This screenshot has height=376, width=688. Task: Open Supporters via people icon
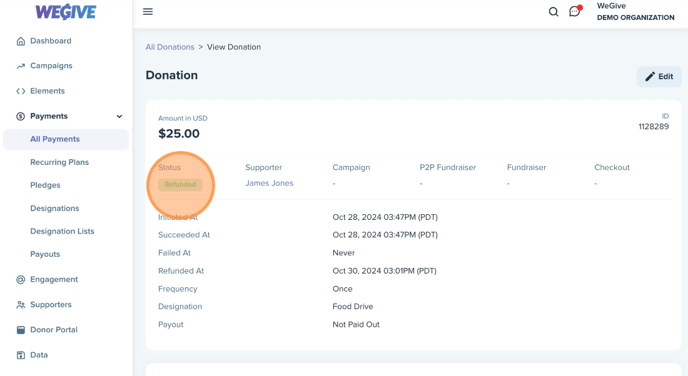point(21,304)
